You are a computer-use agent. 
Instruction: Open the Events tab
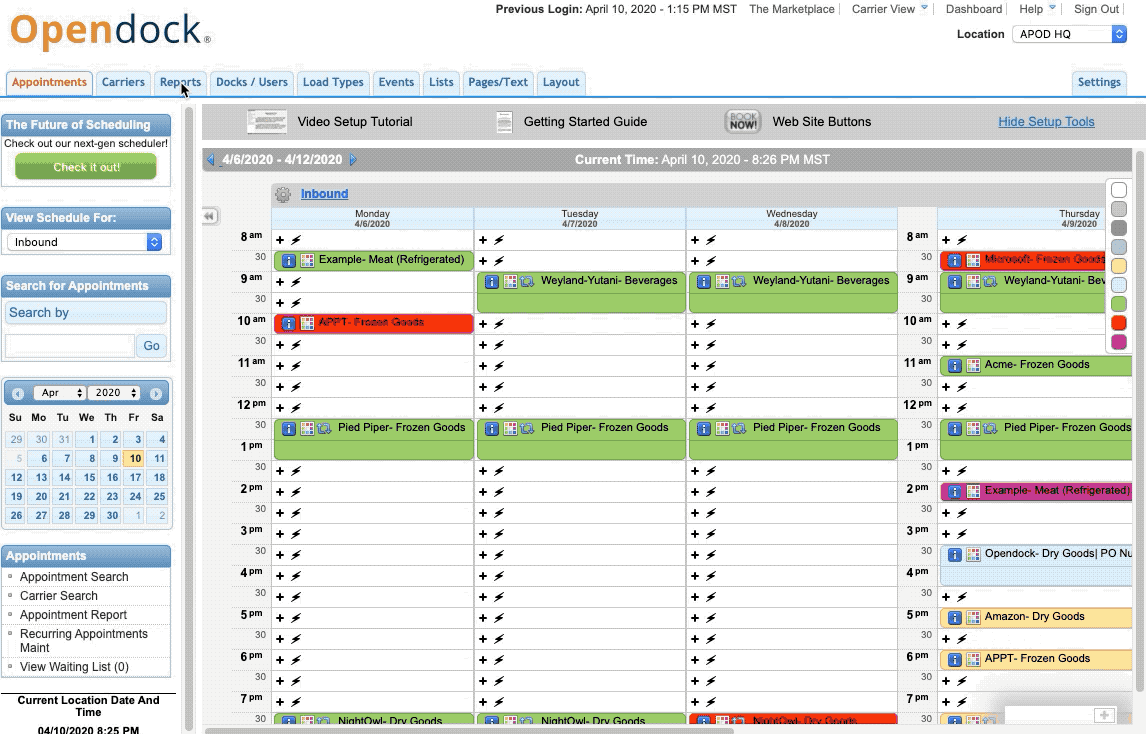point(396,83)
